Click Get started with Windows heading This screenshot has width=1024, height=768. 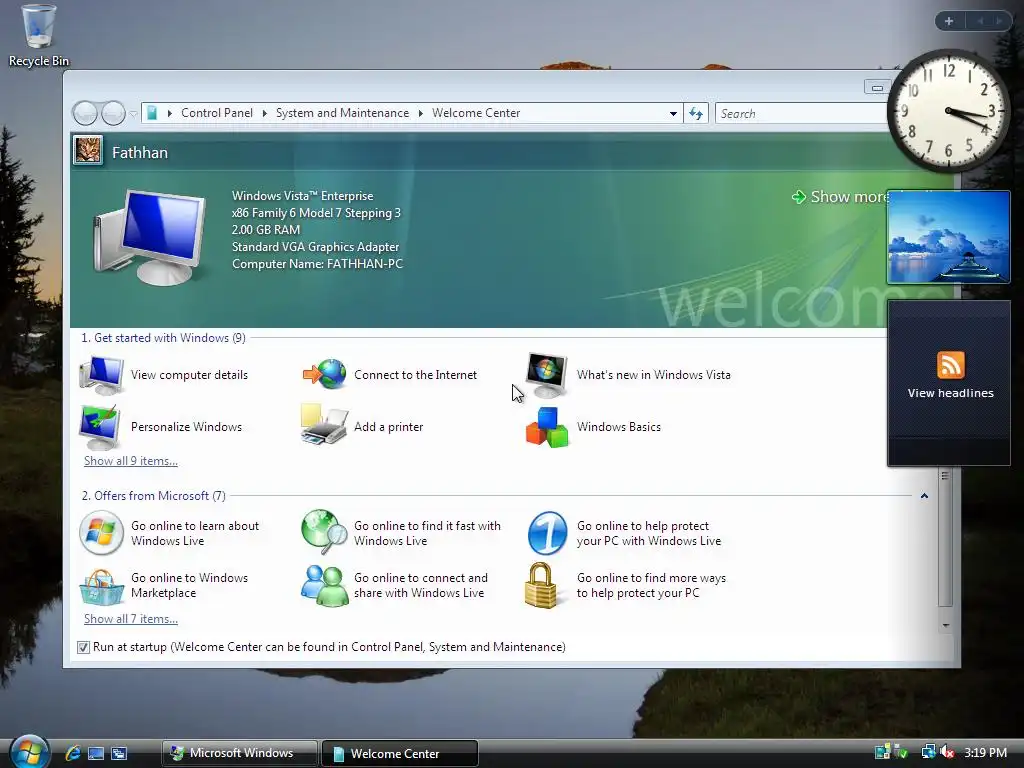[163, 338]
